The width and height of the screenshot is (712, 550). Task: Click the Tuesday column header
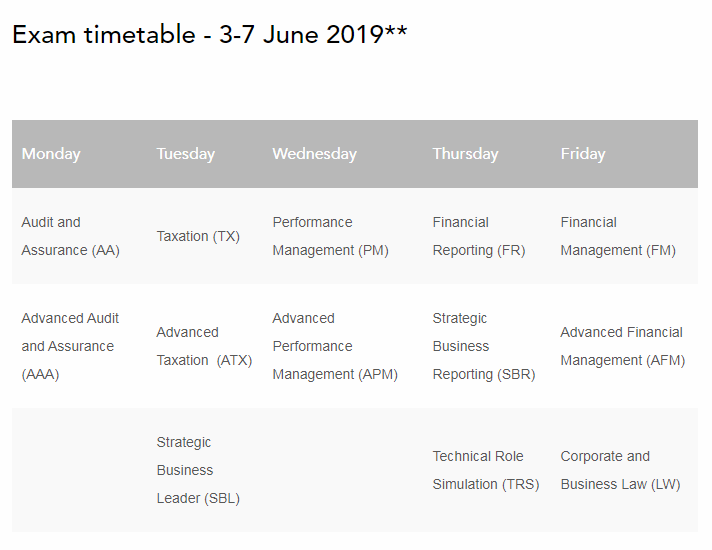pyautogui.click(x=185, y=154)
